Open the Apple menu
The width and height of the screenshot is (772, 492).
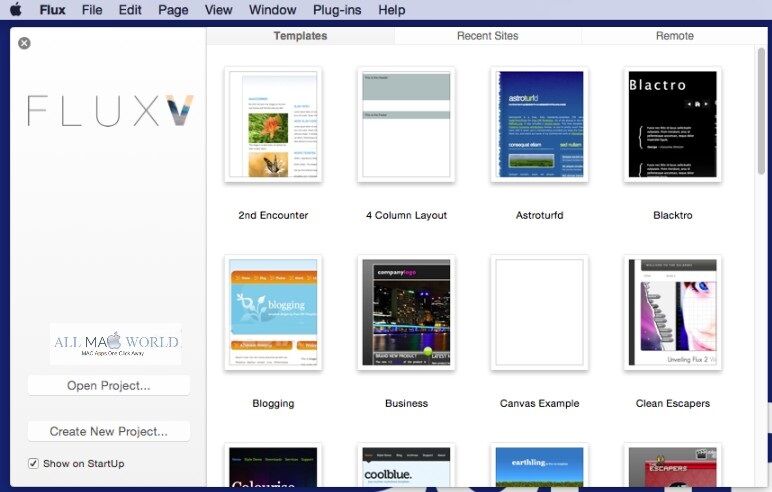point(16,9)
